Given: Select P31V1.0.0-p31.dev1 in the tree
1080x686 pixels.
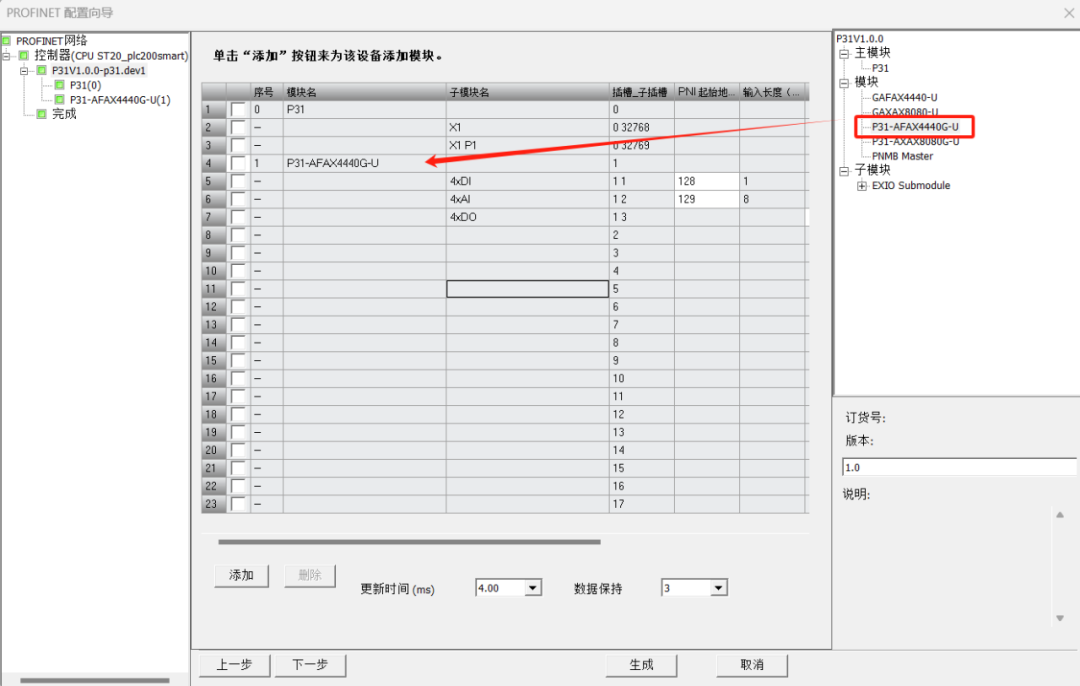Looking at the screenshot, I should pos(98,70).
